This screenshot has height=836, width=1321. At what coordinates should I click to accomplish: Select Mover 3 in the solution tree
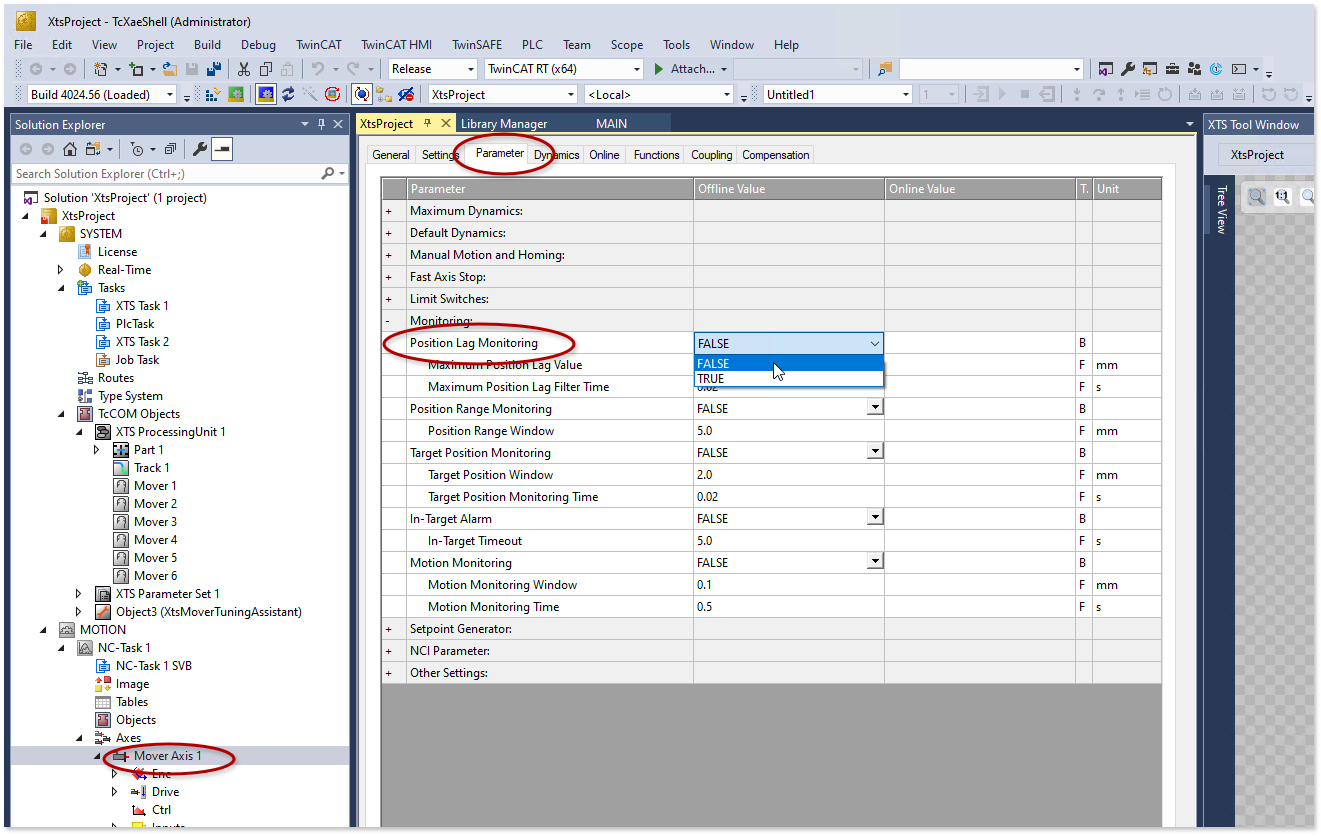tap(155, 522)
